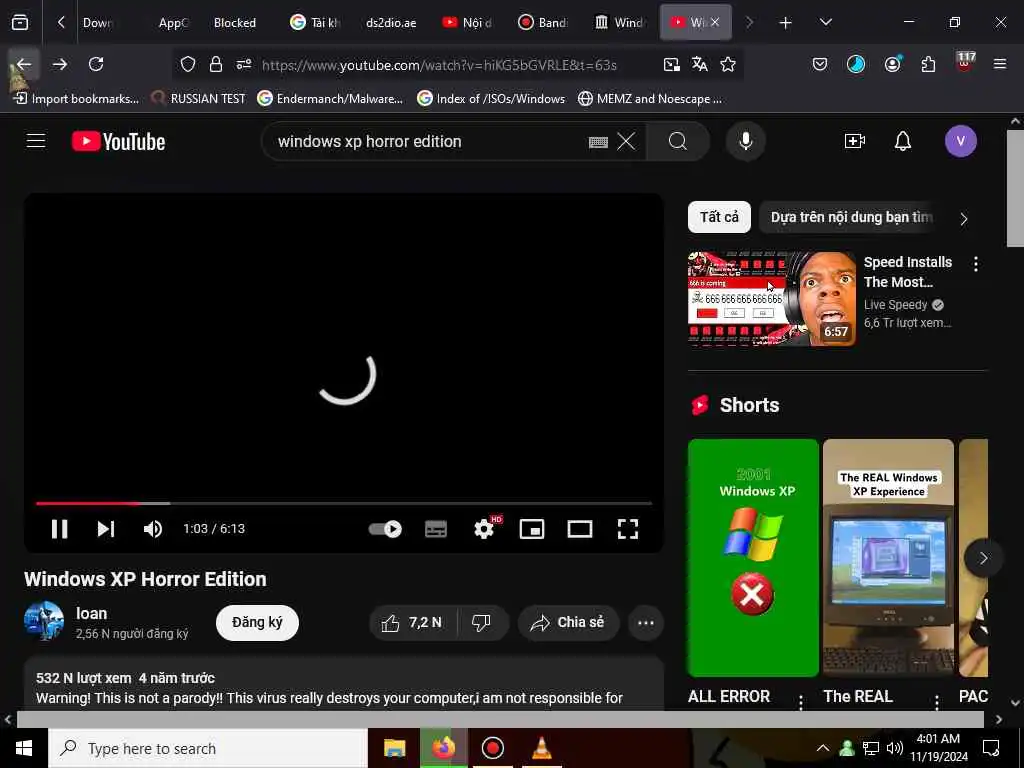This screenshot has height=768, width=1024.
Task: Select the 'Tất cả' filter chip
Action: [719, 217]
